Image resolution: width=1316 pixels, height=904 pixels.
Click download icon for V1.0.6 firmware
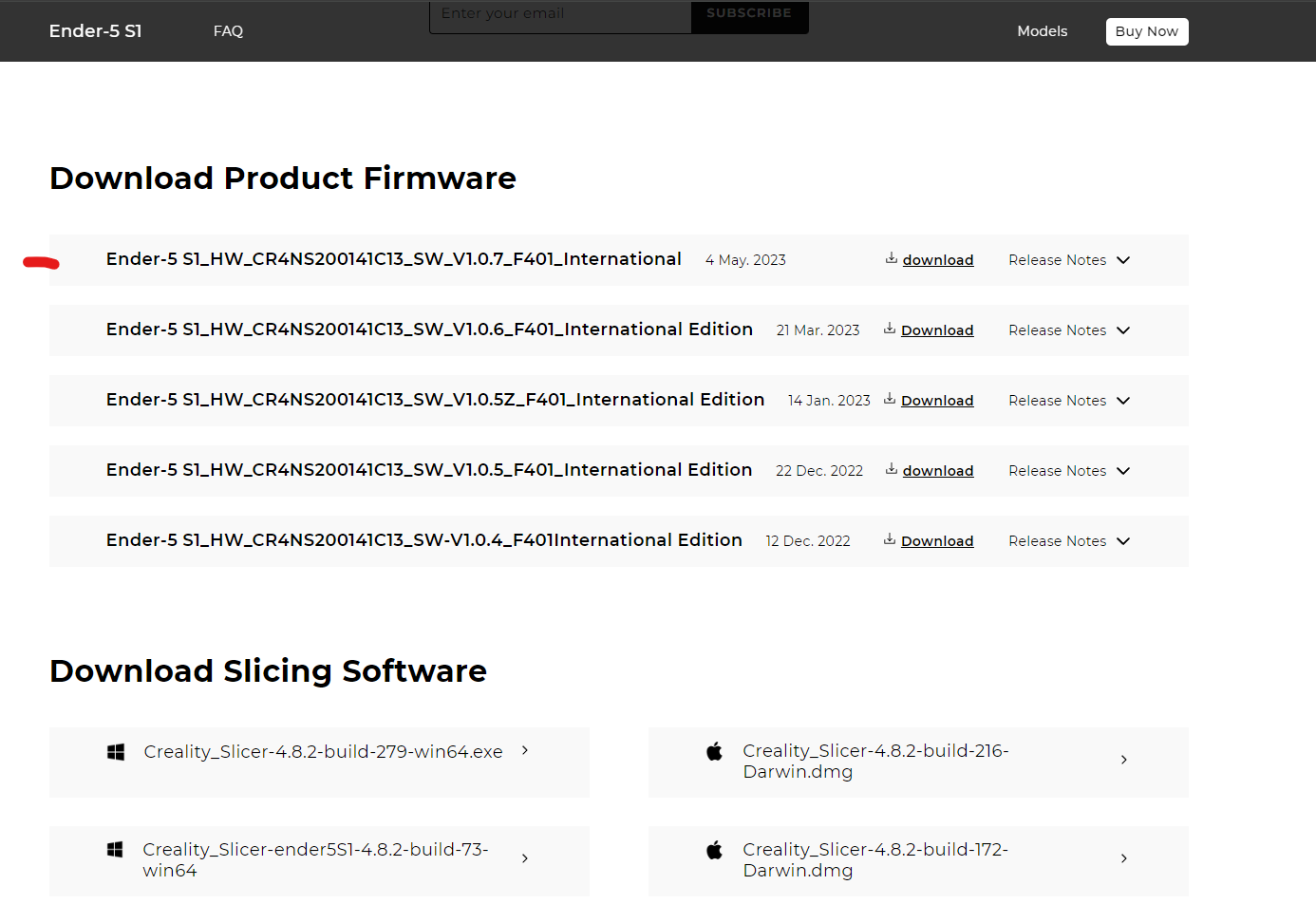890,329
